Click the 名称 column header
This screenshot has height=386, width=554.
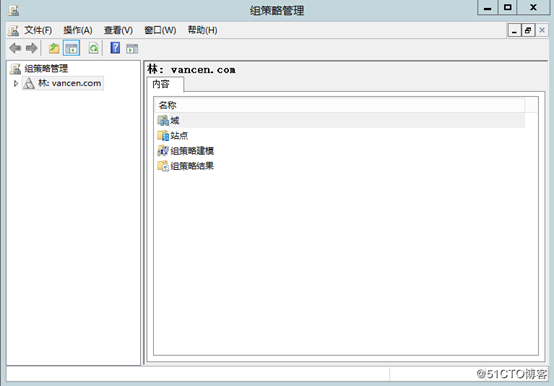[x=339, y=105]
